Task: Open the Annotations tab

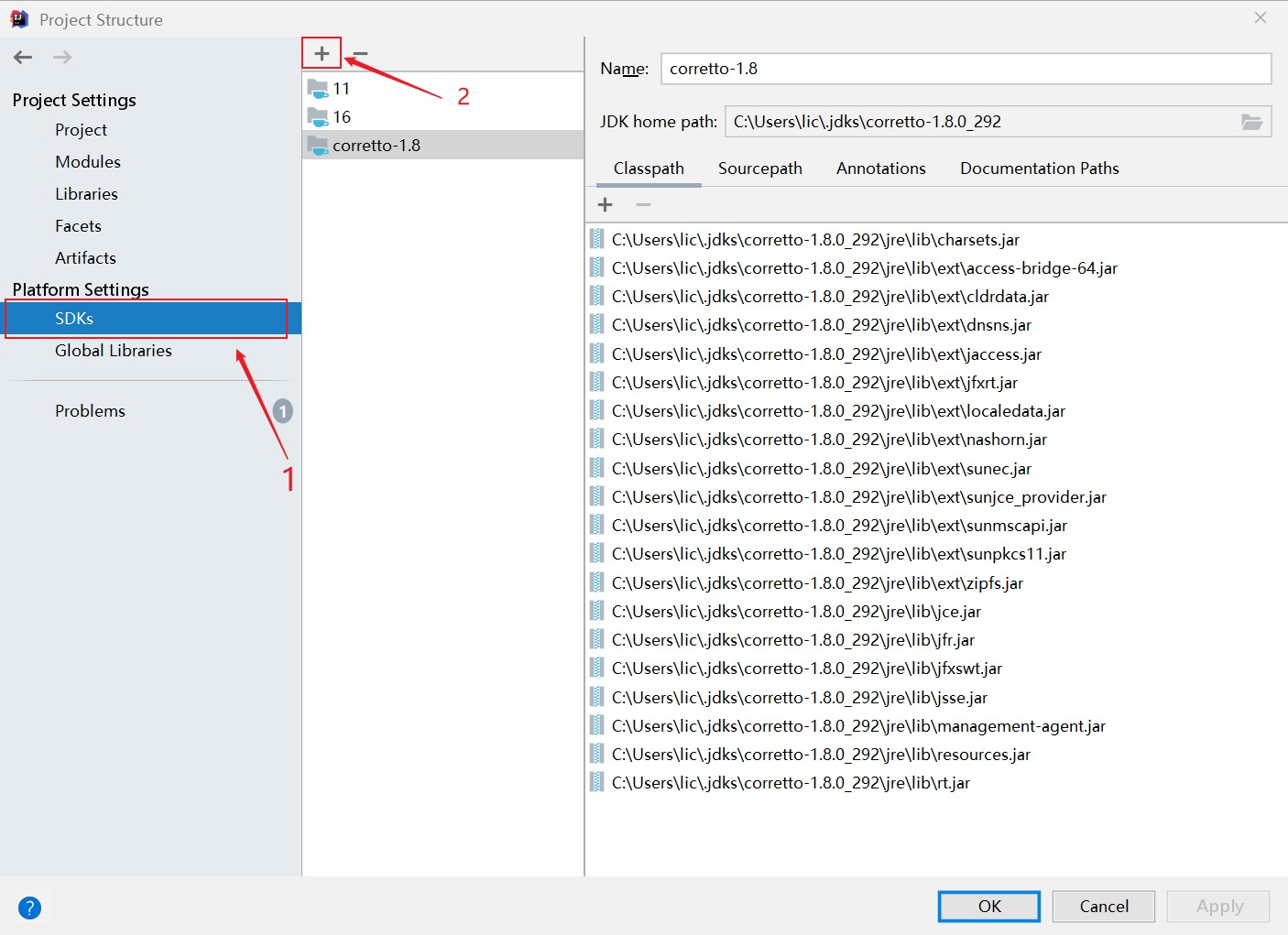Action: coord(881,169)
